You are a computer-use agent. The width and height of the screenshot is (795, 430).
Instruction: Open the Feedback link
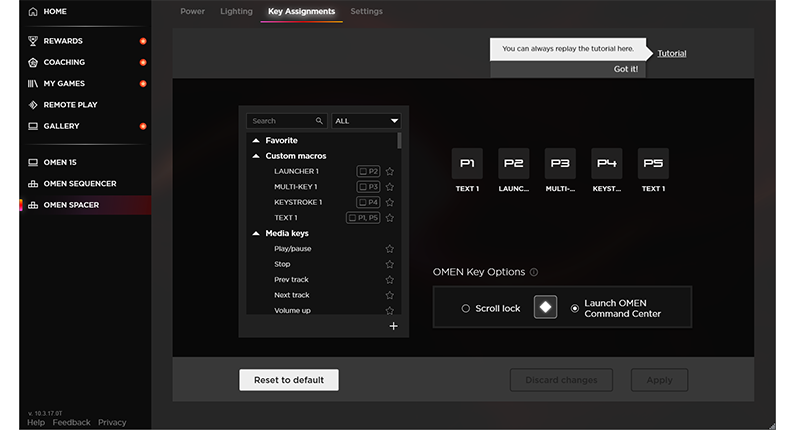pos(71,422)
